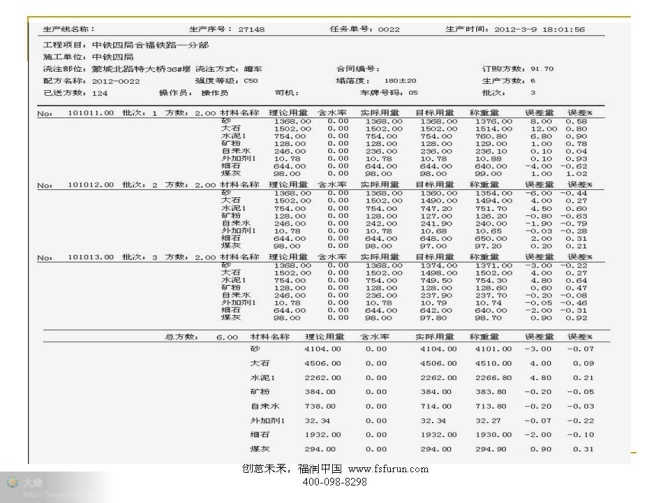Click summary weighed total 383.80 for 矿粉
The height and width of the screenshot is (503, 670).
click(491, 392)
